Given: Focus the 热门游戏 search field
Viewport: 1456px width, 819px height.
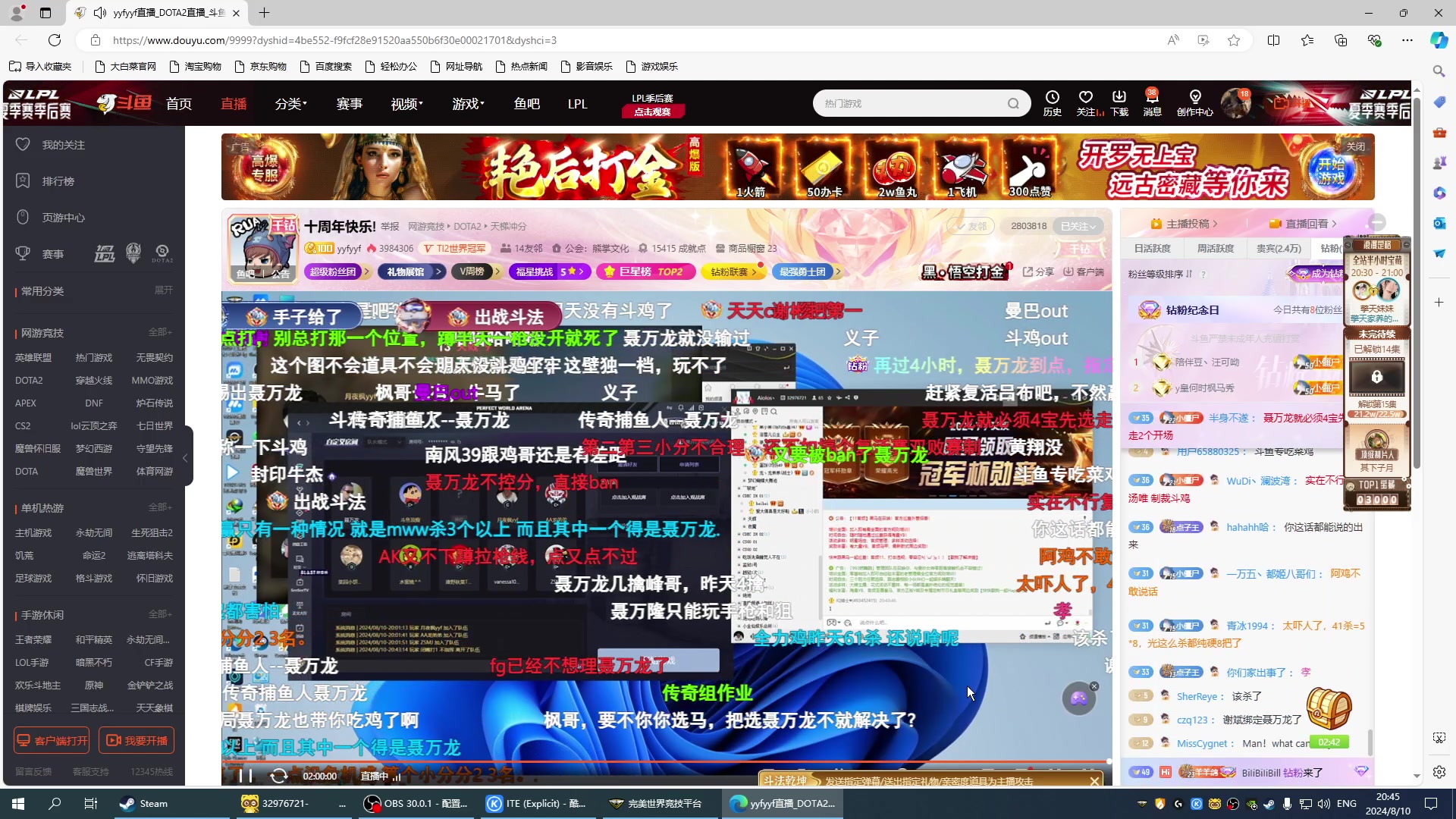Looking at the screenshot, I should coord(912,103).
